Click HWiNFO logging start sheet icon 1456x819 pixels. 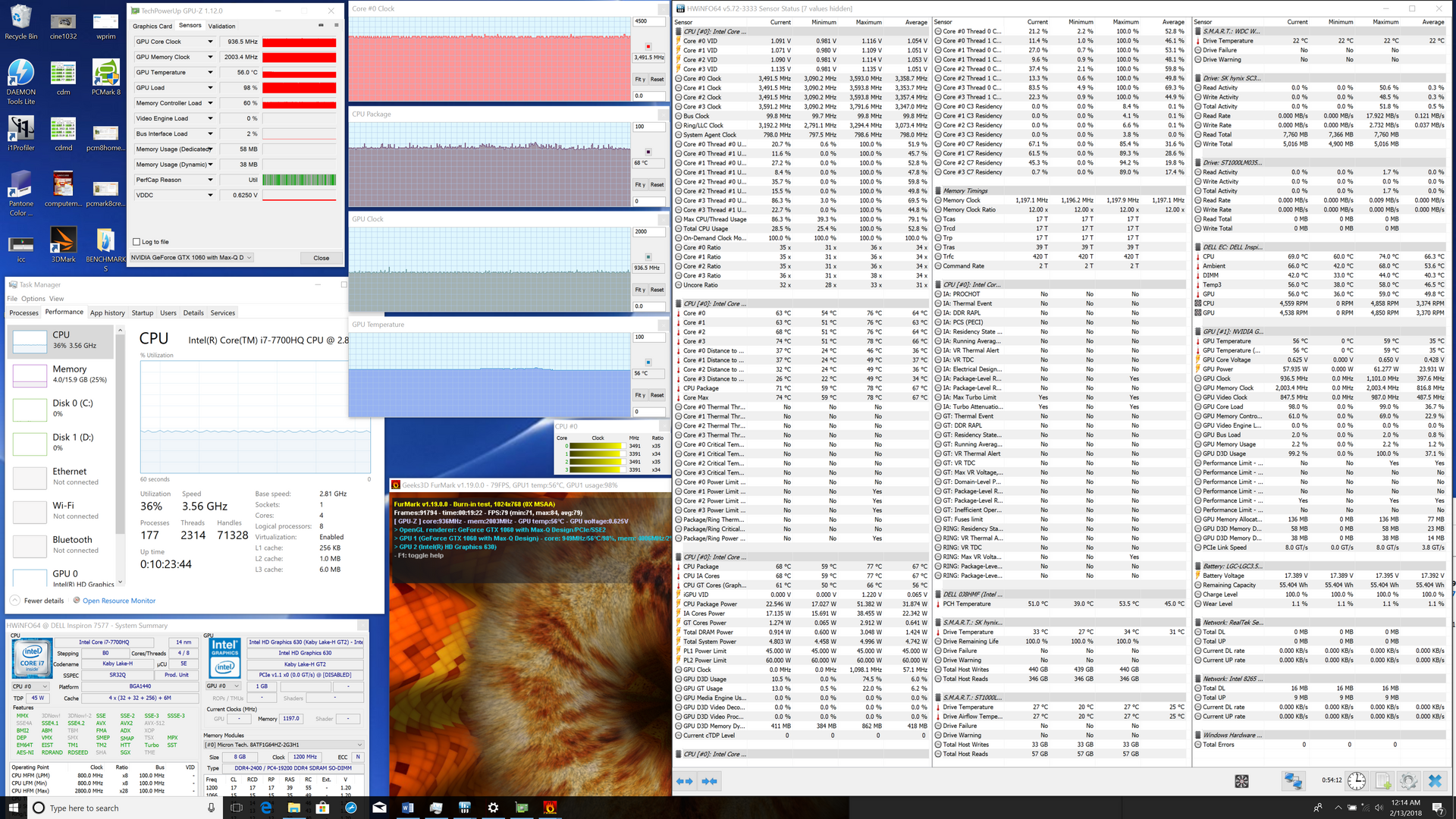coord(1383,780)
